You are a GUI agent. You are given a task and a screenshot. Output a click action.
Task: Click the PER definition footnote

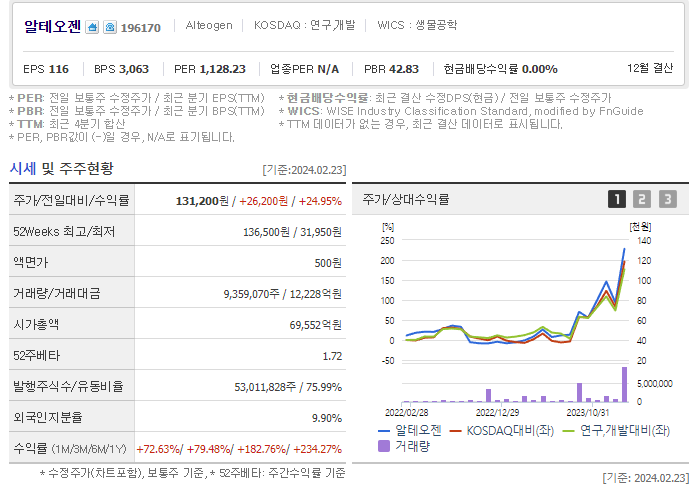[x=136, y=98]
